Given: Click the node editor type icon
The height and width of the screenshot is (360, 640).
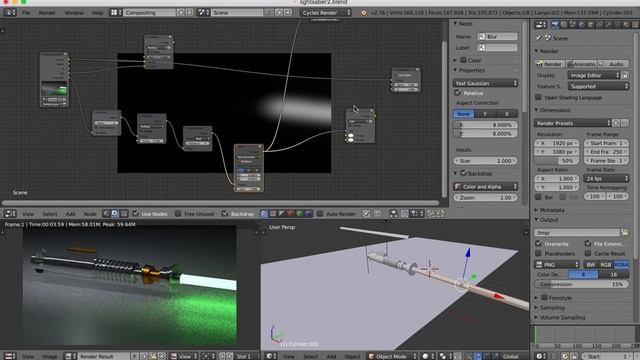Looking at the screenshot, I should coord(10,214).
